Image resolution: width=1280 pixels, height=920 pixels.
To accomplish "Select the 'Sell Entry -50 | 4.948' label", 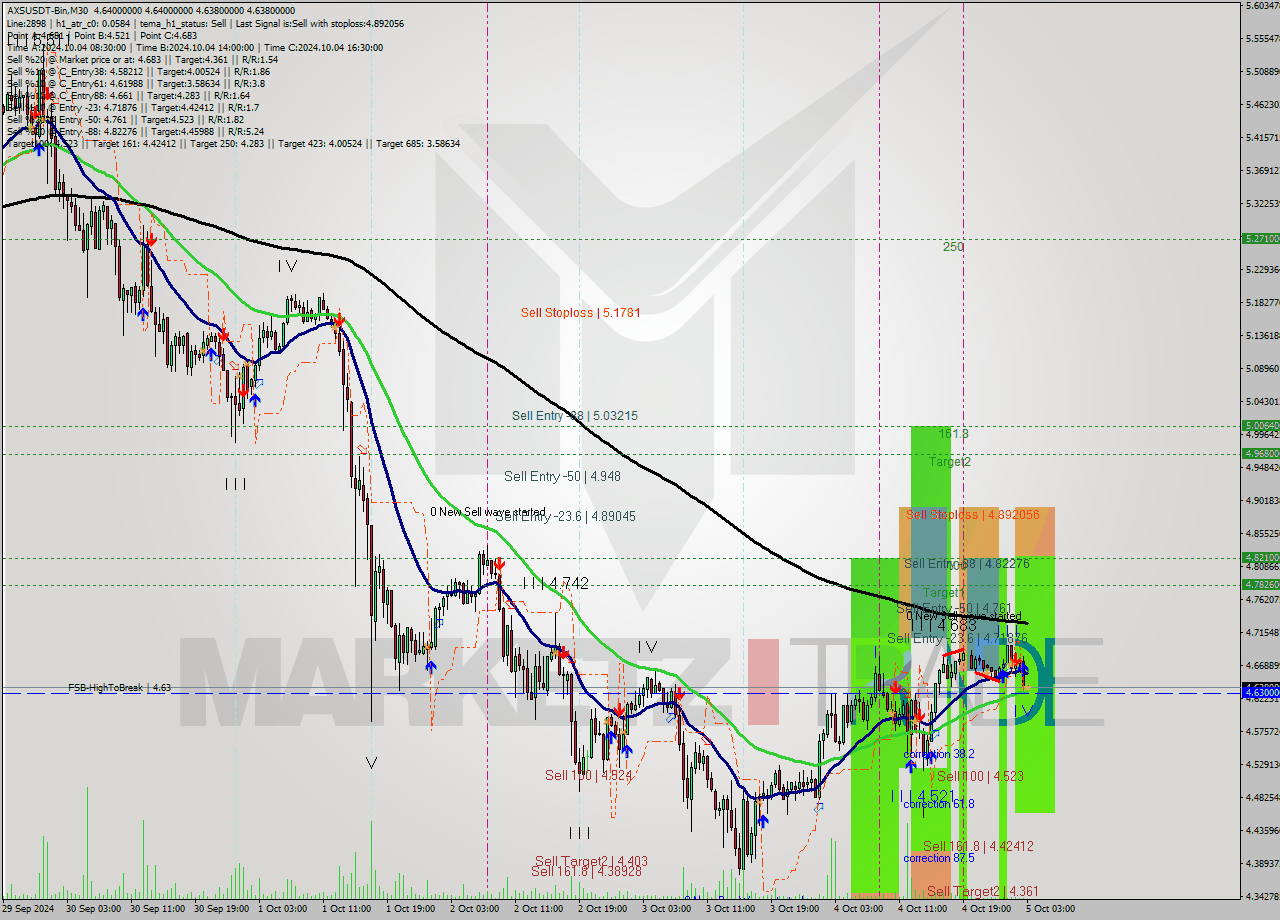I will 562,477.
